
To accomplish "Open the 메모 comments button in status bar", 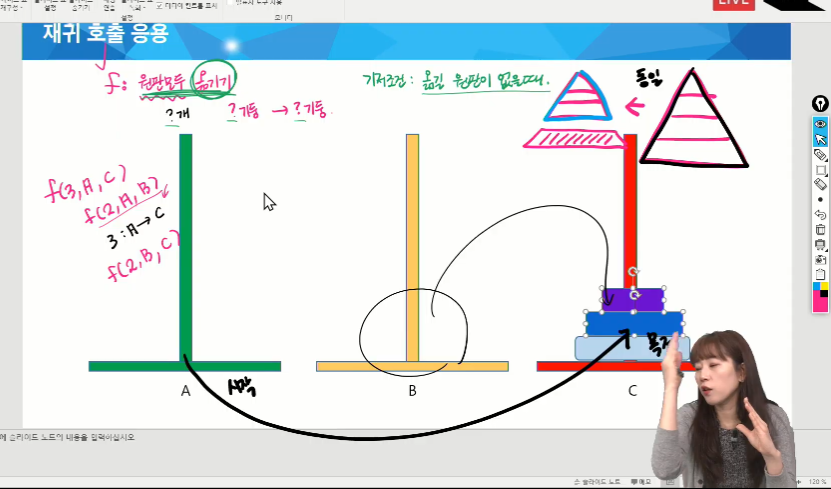I will (x=641, y=482).
